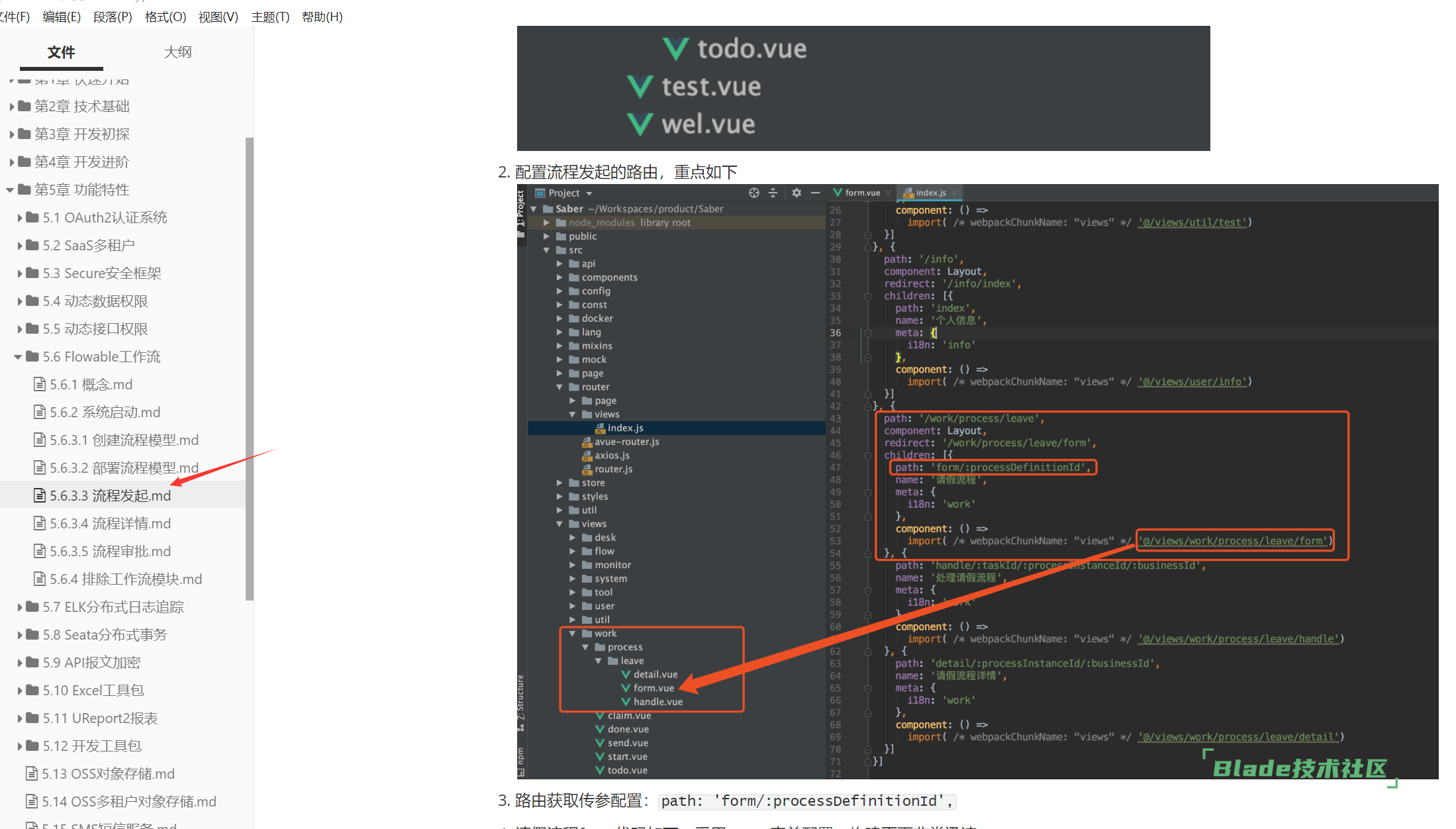The height and width of the screenshot is (829, 1456).
Task: Expand the 5.11 UReport2报表 arrow
Action: (x=20, y=718)
